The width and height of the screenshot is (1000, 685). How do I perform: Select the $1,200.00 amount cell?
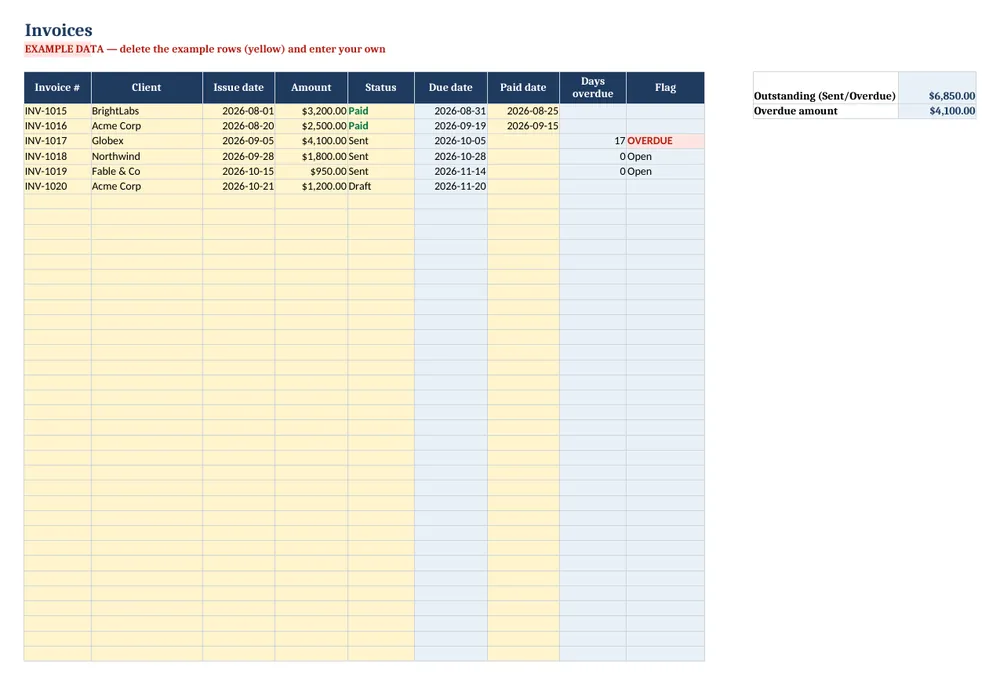[311, 186]
